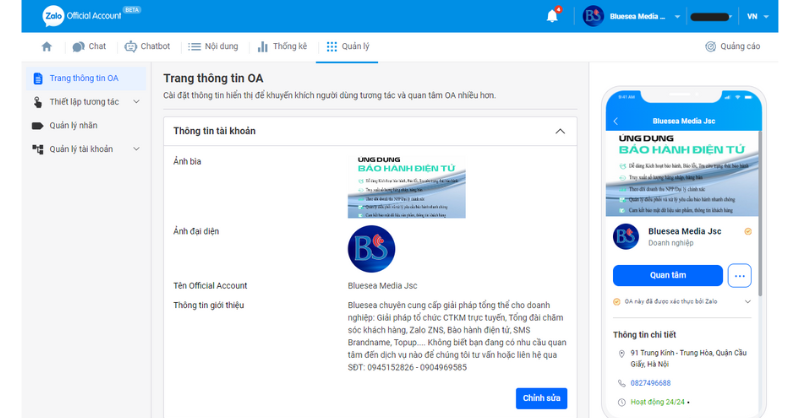This screenshot has height=418, width=800.
Task: Click the Bluesea Media Jsc account name value
Action: coord(383,286)
